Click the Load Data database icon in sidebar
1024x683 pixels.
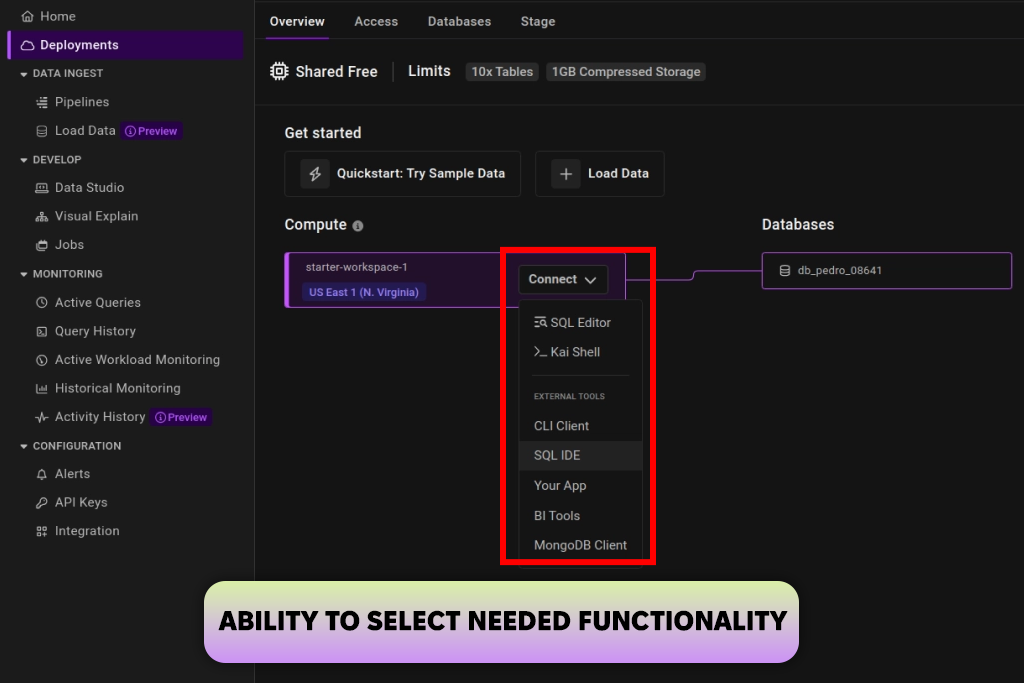(x=42, y=131)
